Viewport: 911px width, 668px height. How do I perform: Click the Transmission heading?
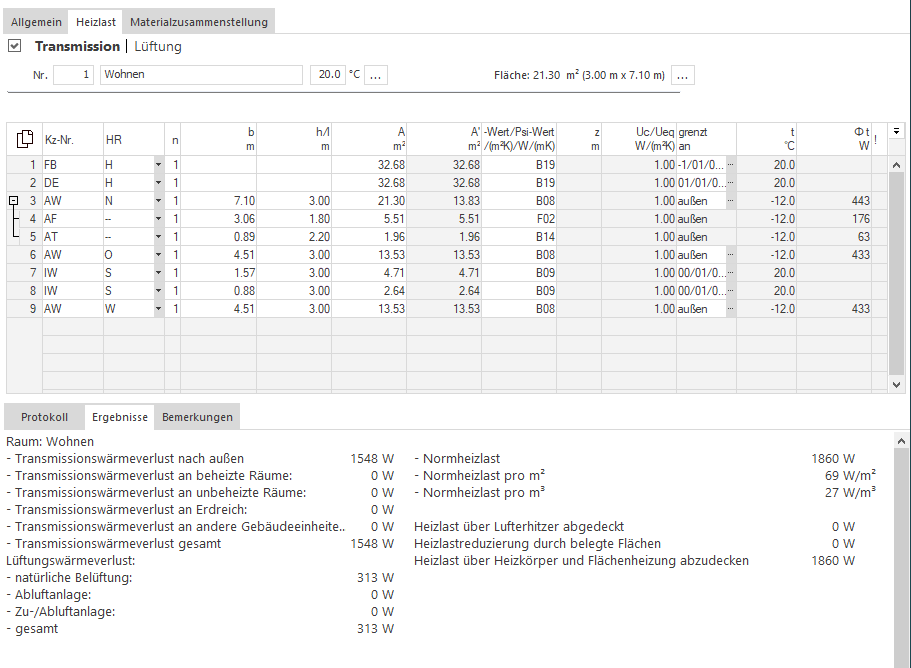pos(77,46)
